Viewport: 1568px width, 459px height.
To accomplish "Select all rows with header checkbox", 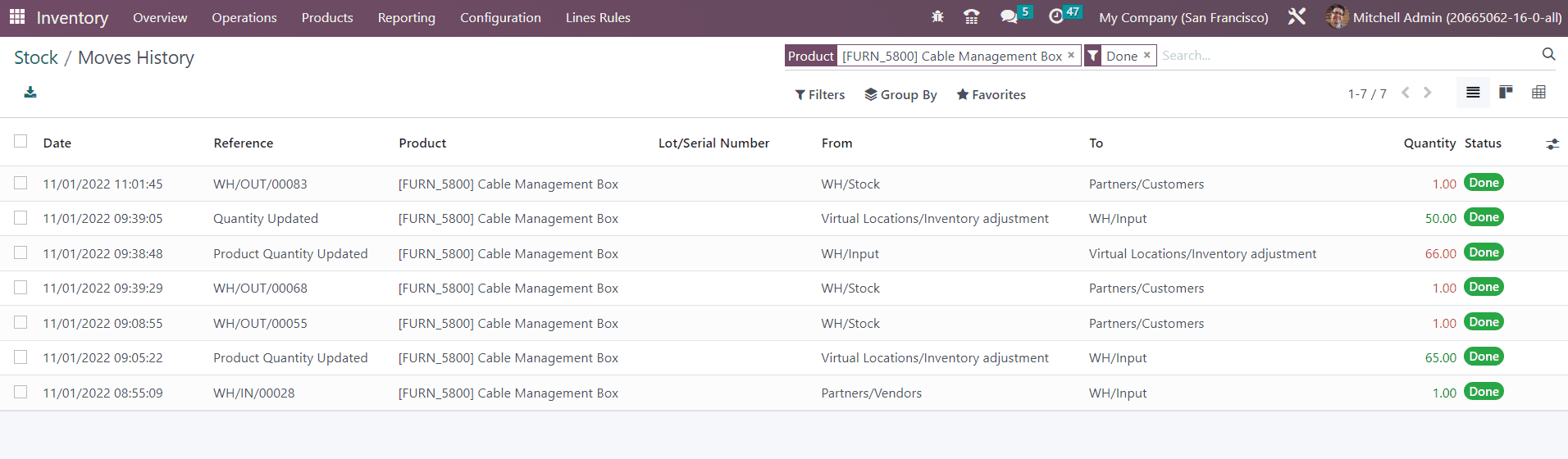I will click(x=21, y=142).
